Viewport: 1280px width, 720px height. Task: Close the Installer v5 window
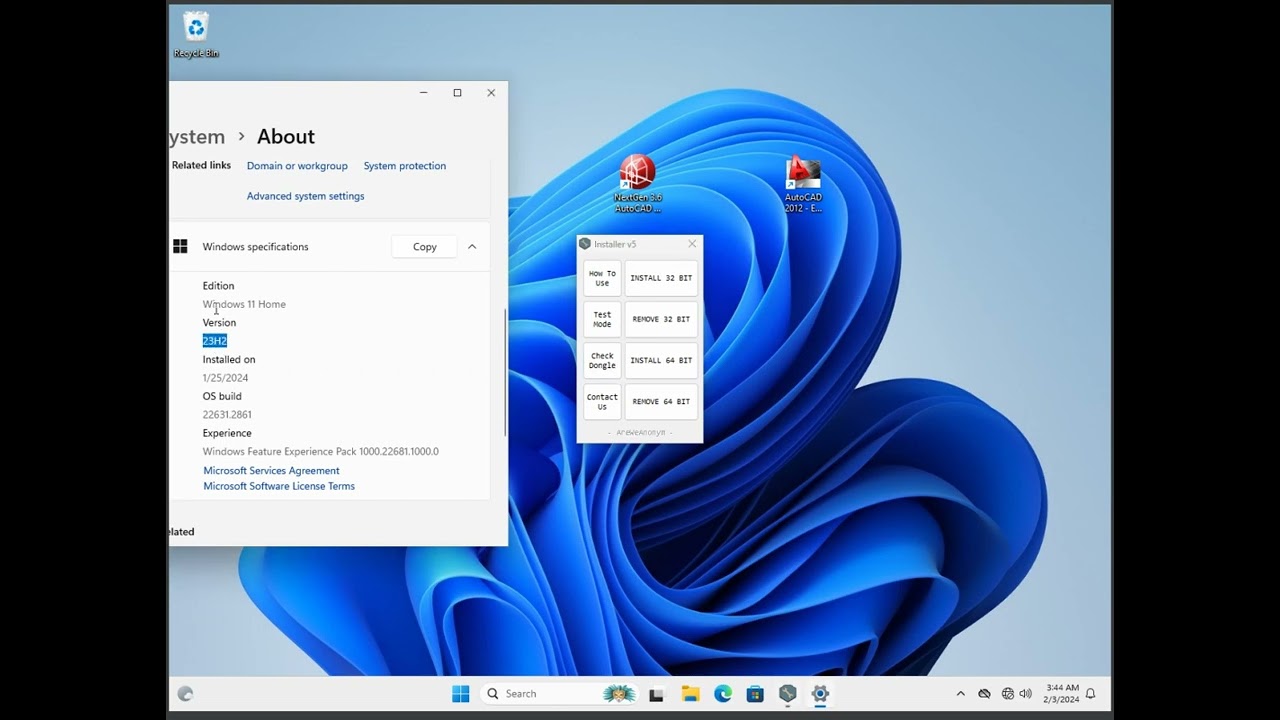coord(692,244)
